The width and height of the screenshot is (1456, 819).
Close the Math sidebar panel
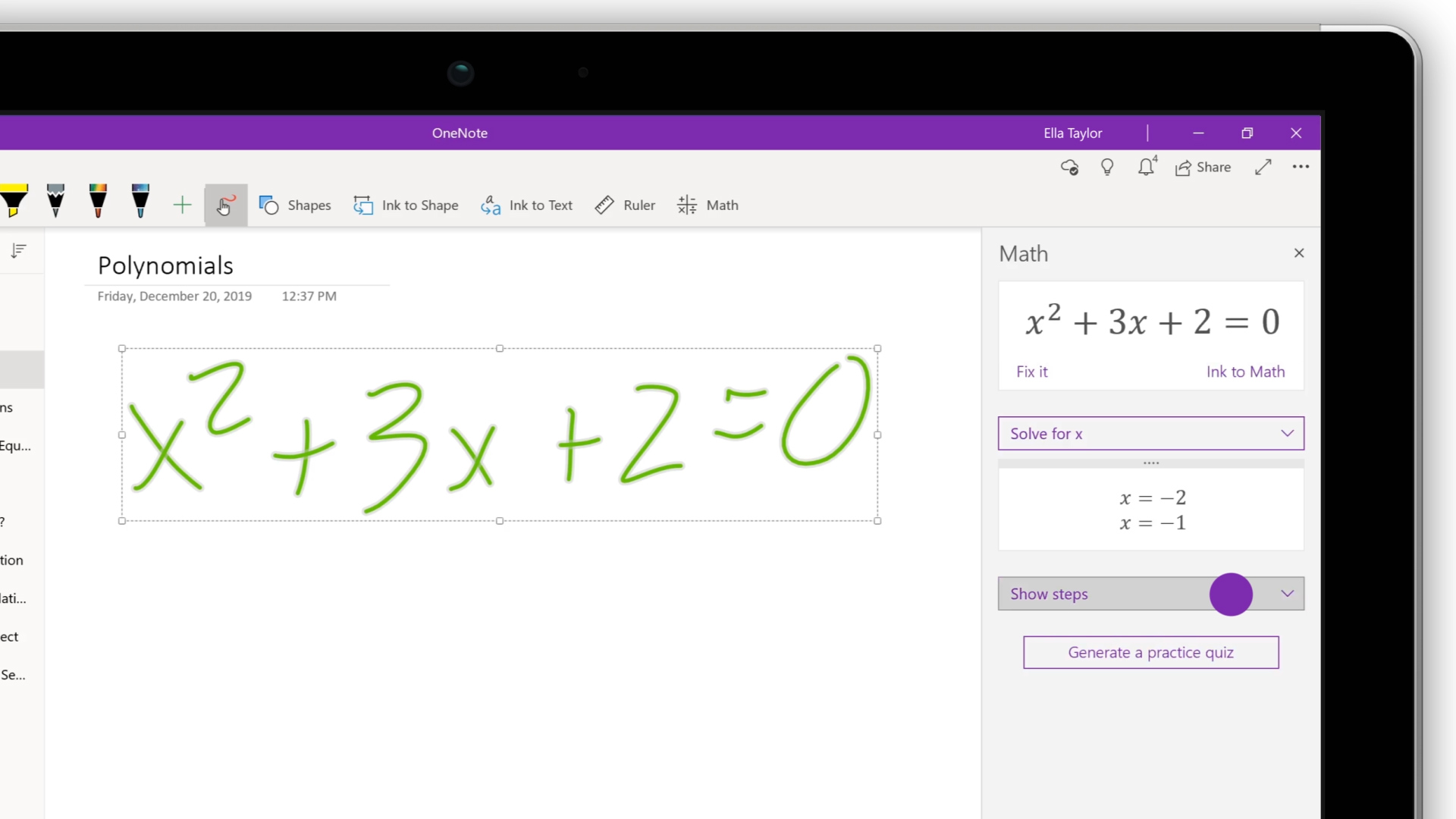click(1299, 252)
